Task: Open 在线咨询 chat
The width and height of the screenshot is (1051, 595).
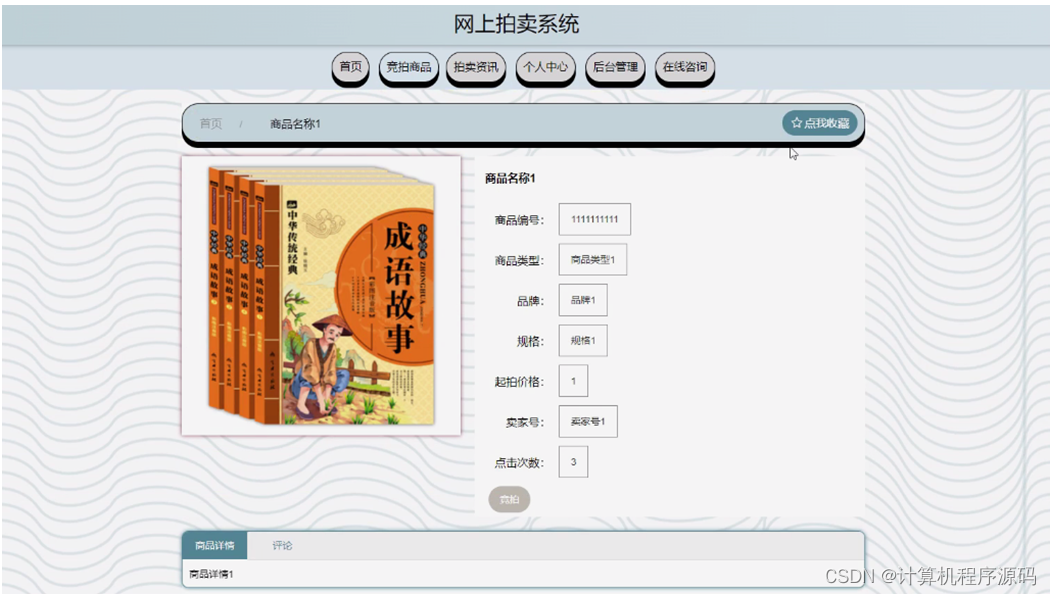Action: click(x=685, y=67)
